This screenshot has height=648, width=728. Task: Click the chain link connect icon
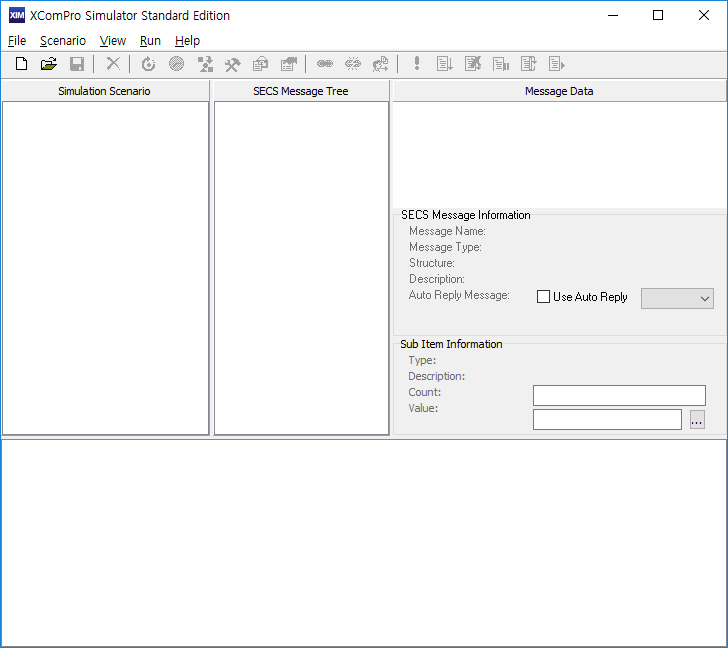click(325, 64)
